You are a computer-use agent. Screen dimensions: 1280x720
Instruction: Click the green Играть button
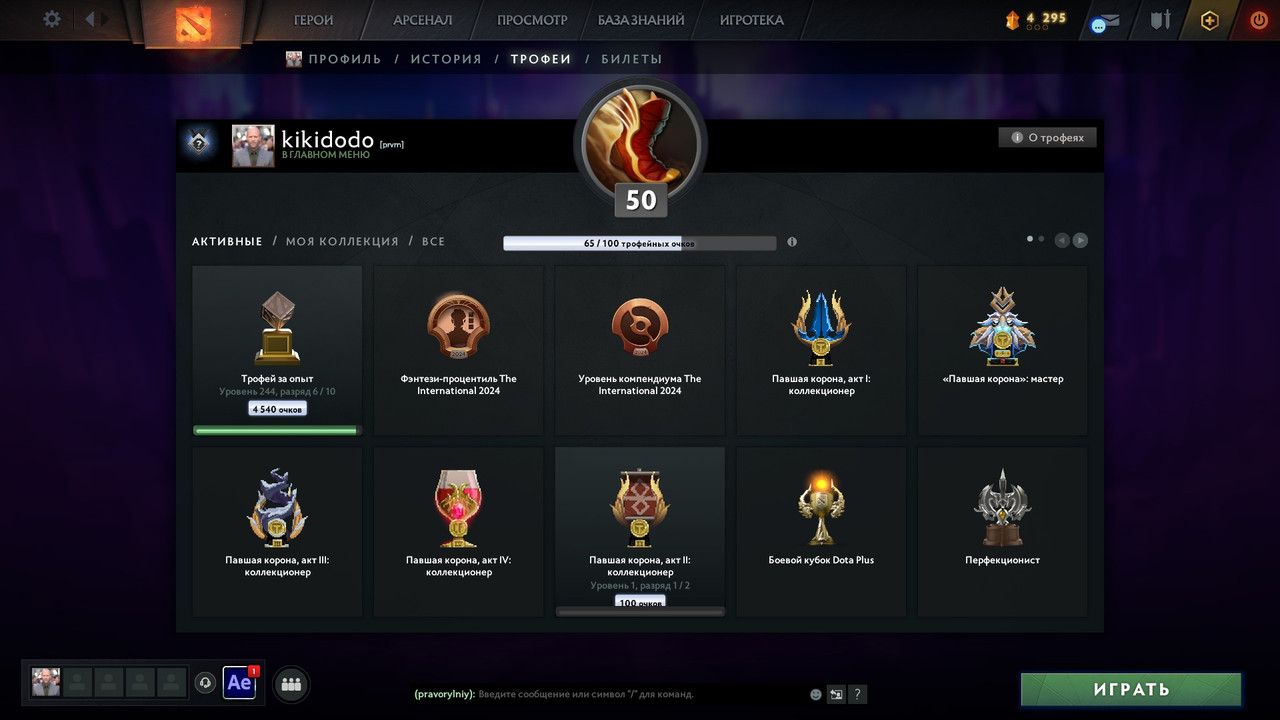click(1131, 689)
